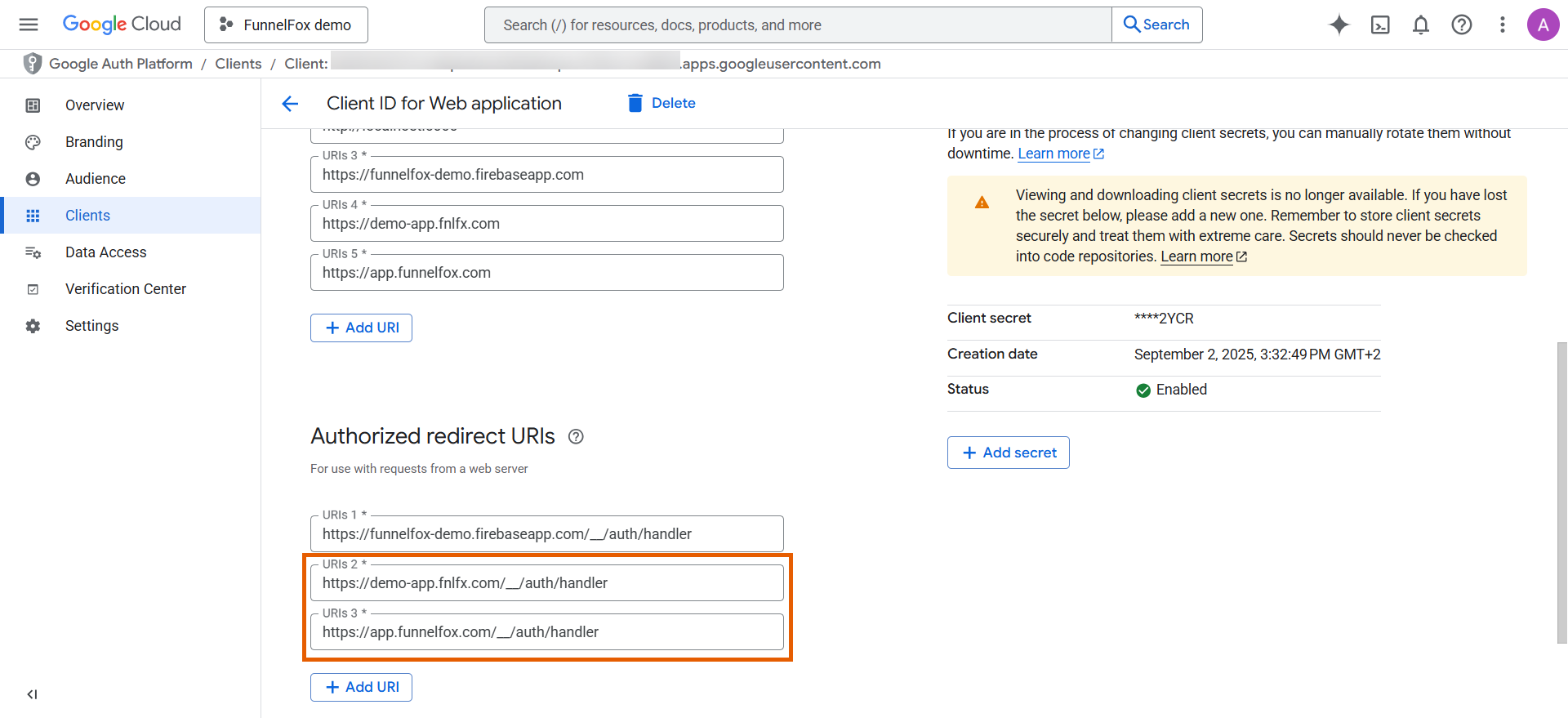
Task: Click the page vertical scrollbar
Action: [1561, 493]
